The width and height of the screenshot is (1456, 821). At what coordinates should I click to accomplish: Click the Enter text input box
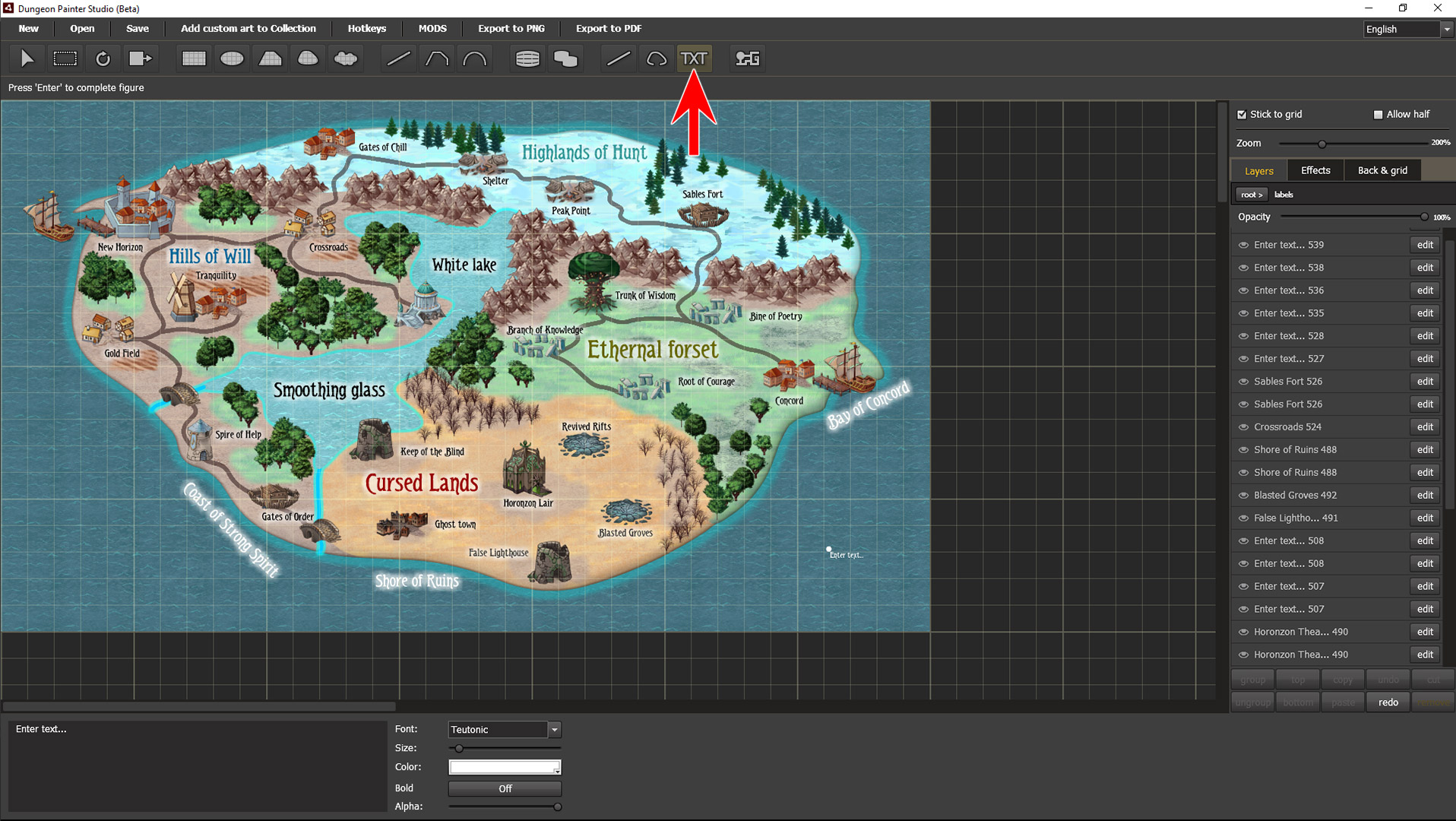pyautogui.click(x=198, y=766)
